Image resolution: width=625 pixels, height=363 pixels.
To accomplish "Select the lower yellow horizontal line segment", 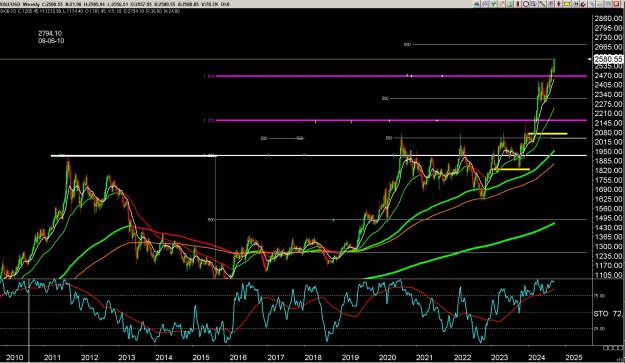I will (x=512, y=169).
